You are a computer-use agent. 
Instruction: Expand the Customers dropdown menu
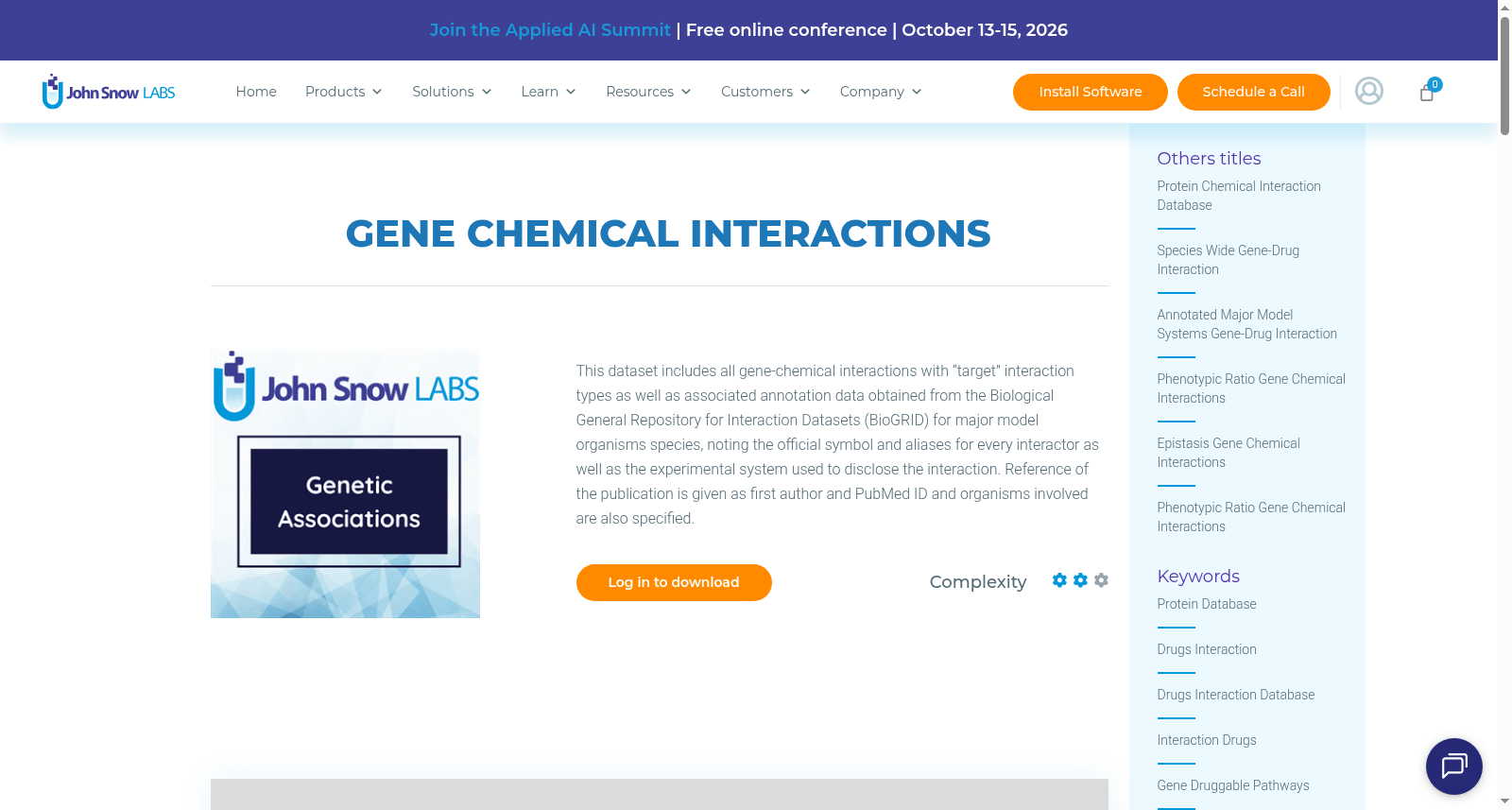(x=765, y=92)
